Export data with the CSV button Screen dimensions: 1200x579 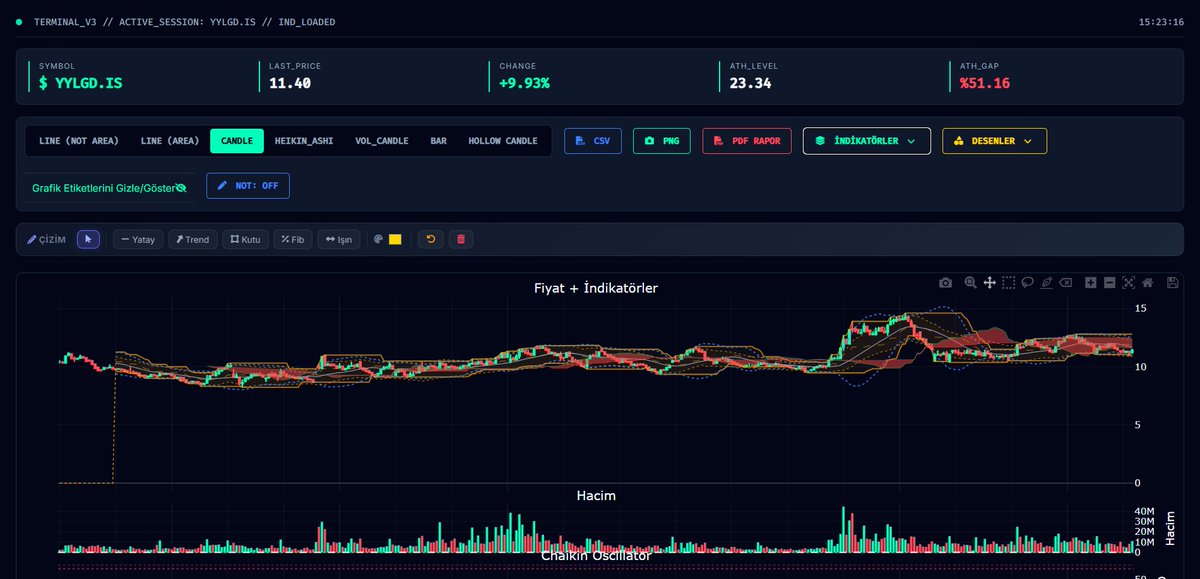point(593,141)
